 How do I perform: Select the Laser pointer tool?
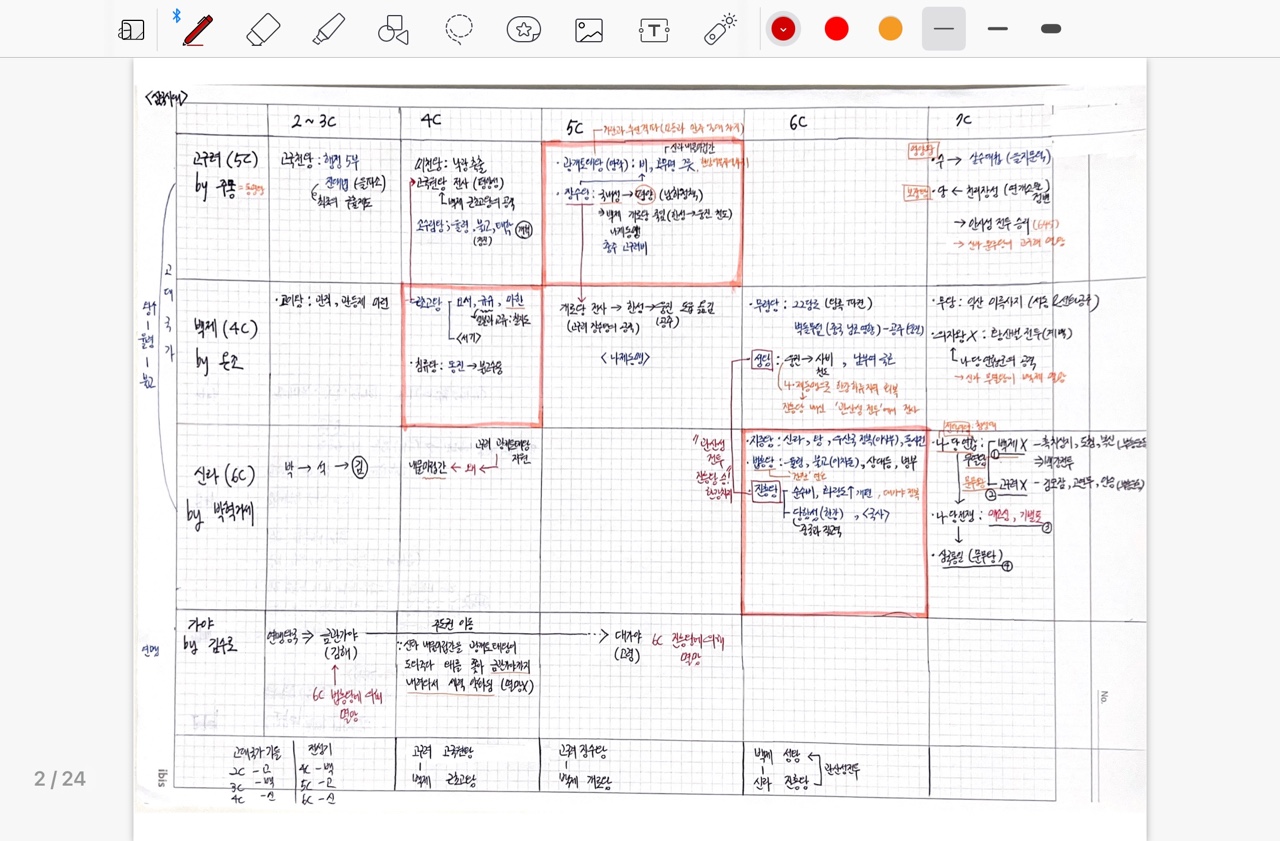coord(720,29)
